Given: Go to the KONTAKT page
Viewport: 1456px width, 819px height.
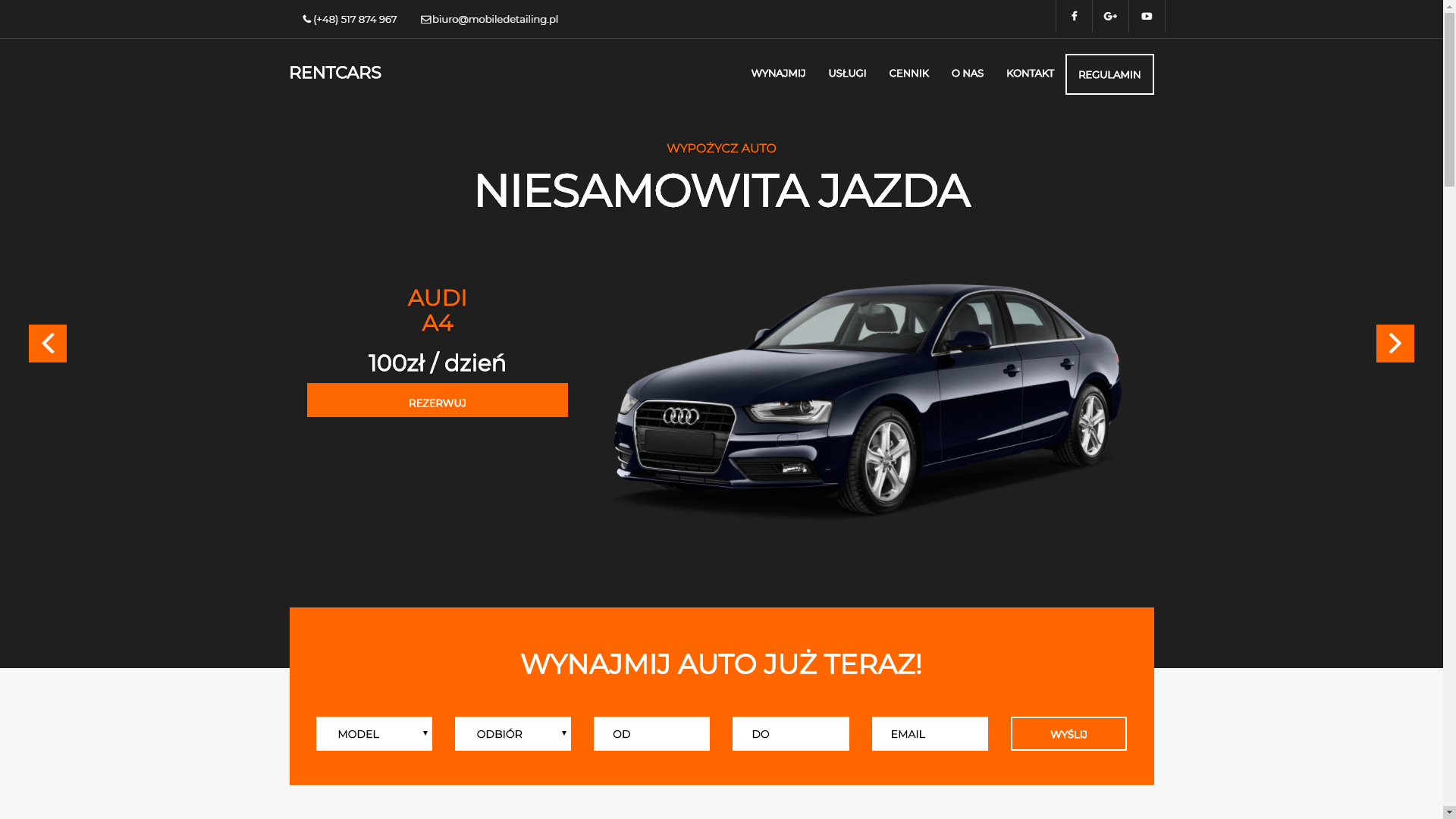Looking at the screenshot, I should (x=1030, y=74).
